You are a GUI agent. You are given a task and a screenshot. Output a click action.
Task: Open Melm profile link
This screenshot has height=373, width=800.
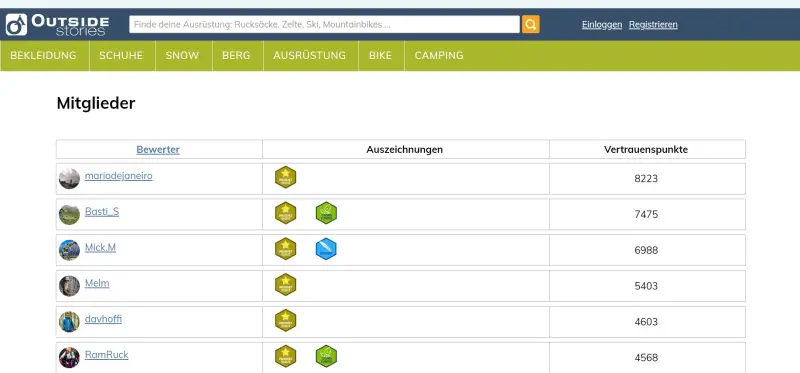97,283
